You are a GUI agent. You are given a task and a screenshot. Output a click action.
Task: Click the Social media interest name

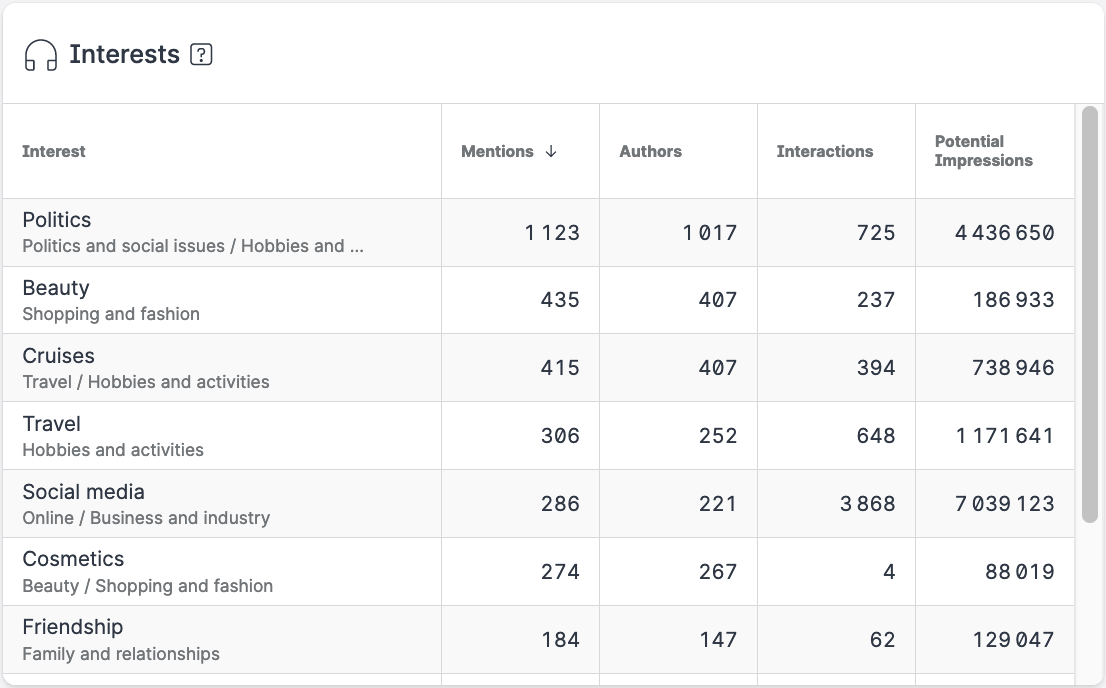pyautogui.click(x=83, y=492)
